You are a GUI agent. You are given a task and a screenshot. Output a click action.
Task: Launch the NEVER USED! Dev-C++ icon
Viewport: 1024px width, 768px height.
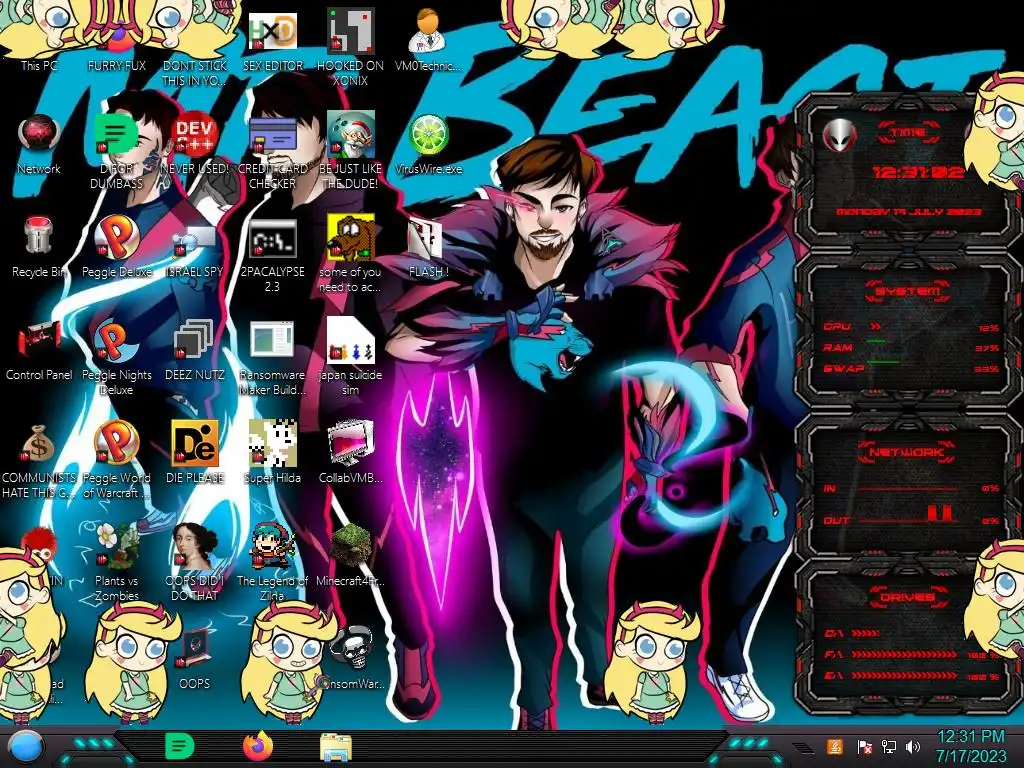tap(195, 142)
